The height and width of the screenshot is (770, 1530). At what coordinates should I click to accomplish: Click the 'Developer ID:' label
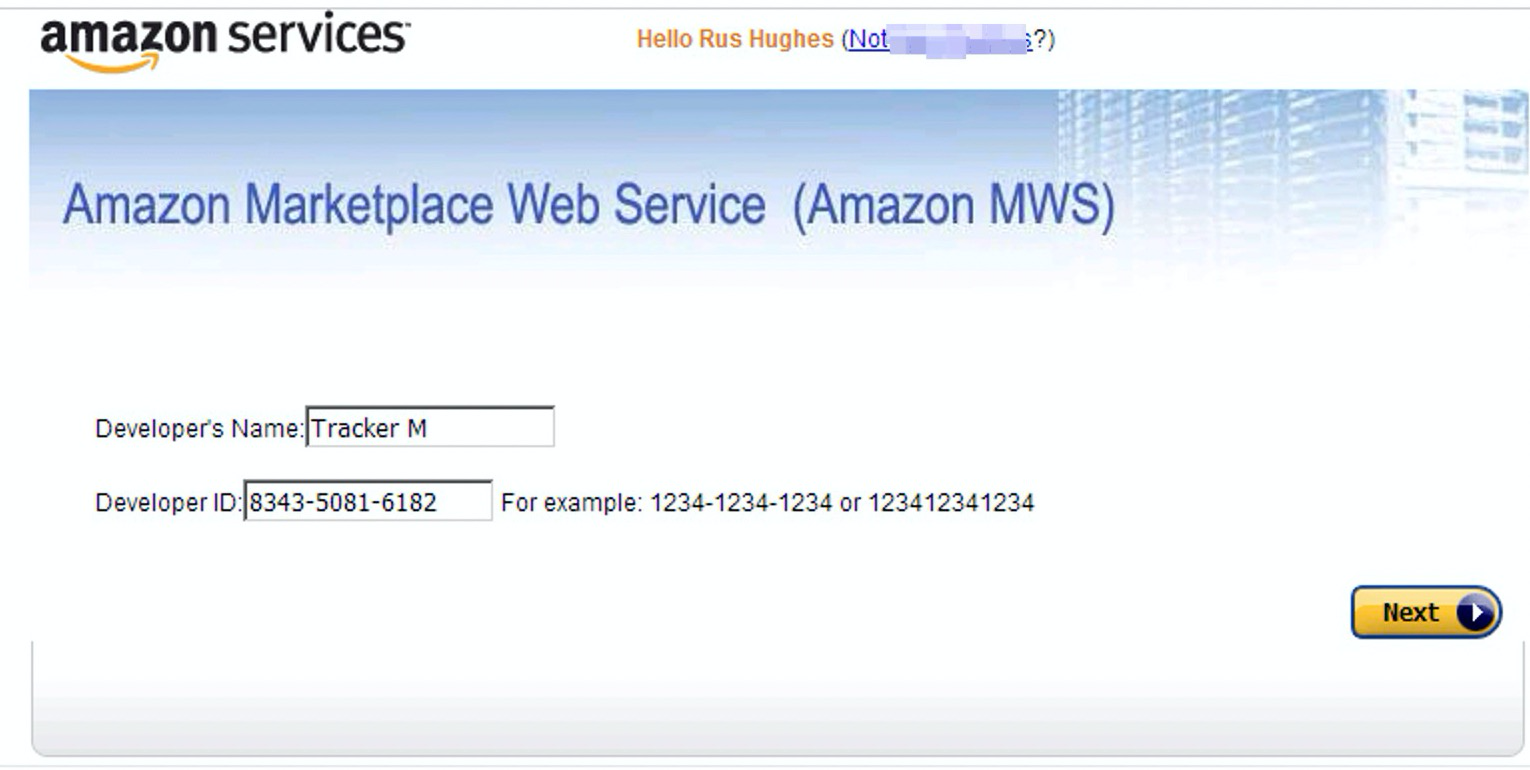(x=168, y=503)
